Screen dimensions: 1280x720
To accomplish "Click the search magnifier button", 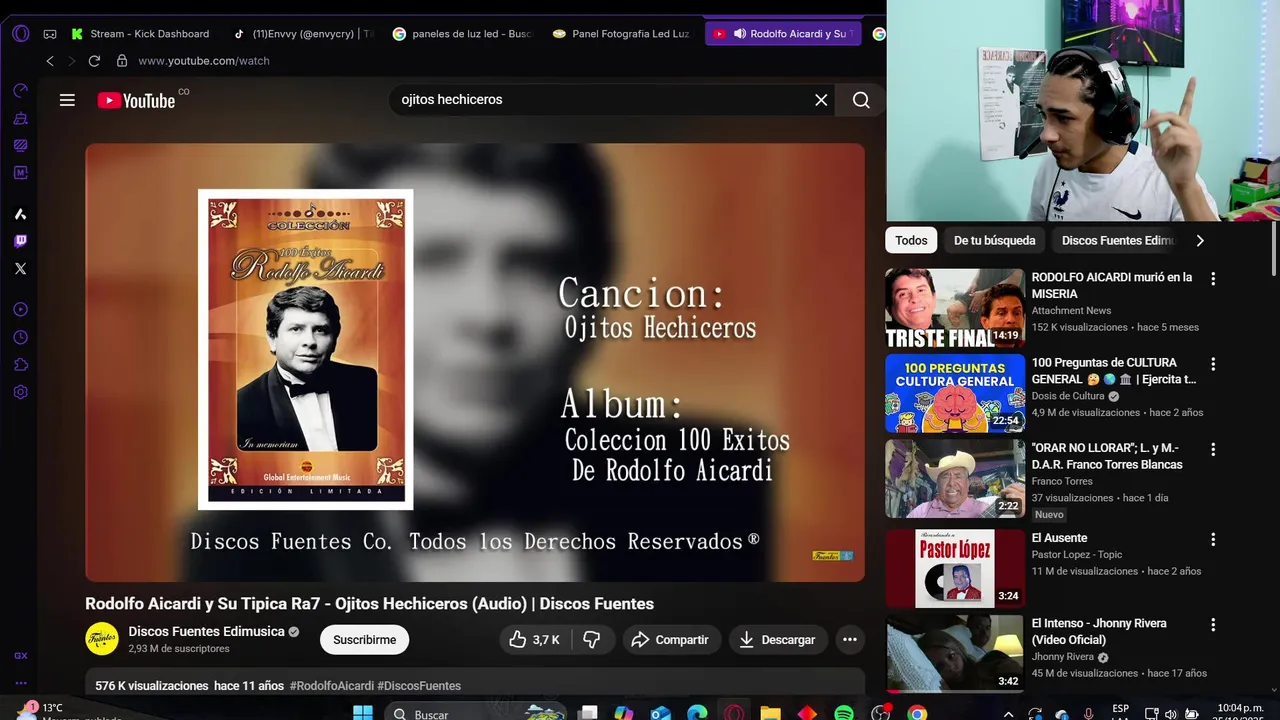I will [861, 100].
